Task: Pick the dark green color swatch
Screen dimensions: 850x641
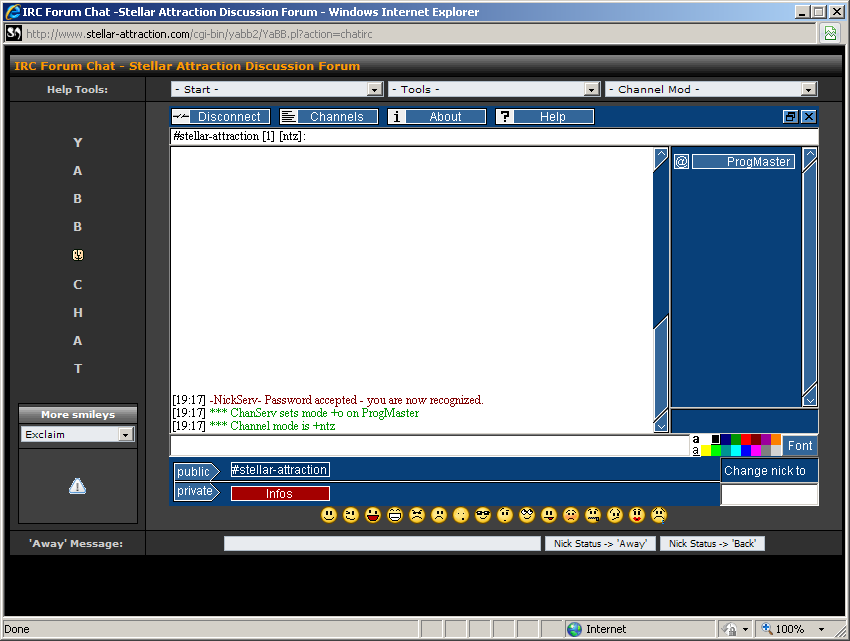Action: (736, 439)
